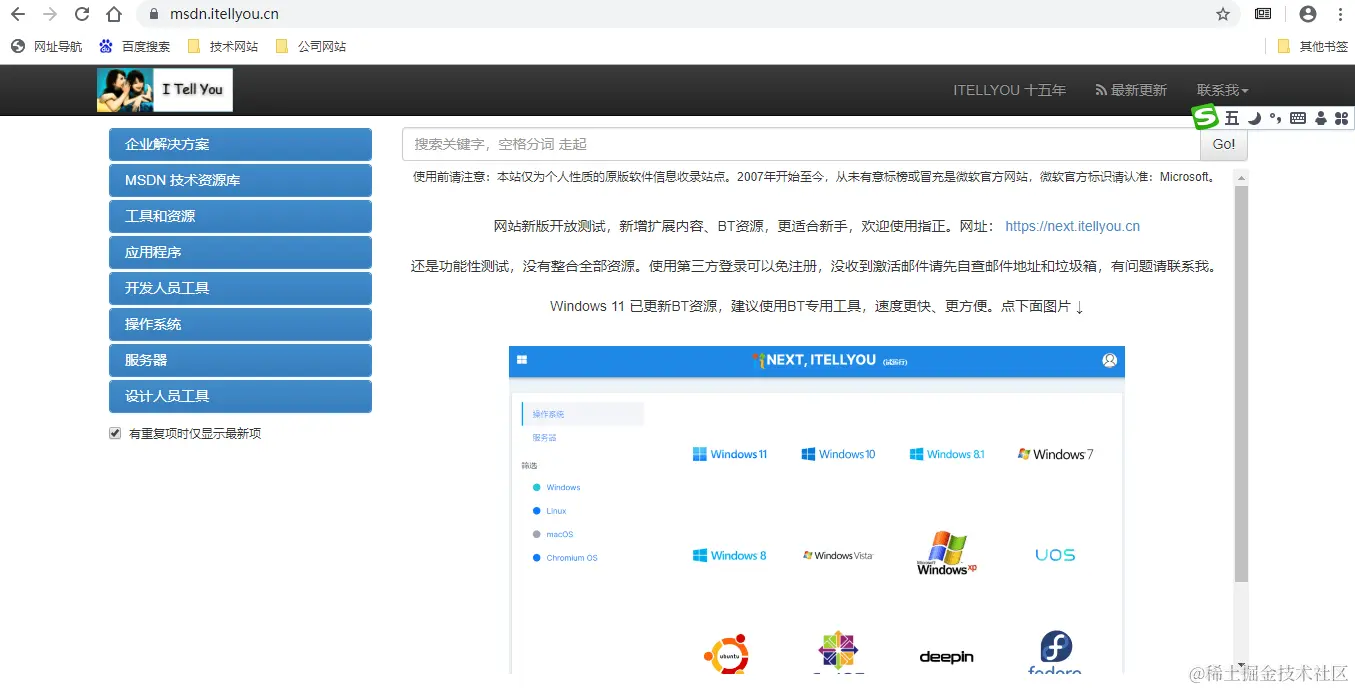Select 操作系统 tab in preview sidebar
The width and height of the screenshot is (1355, 690).
[x=583, y=414]
